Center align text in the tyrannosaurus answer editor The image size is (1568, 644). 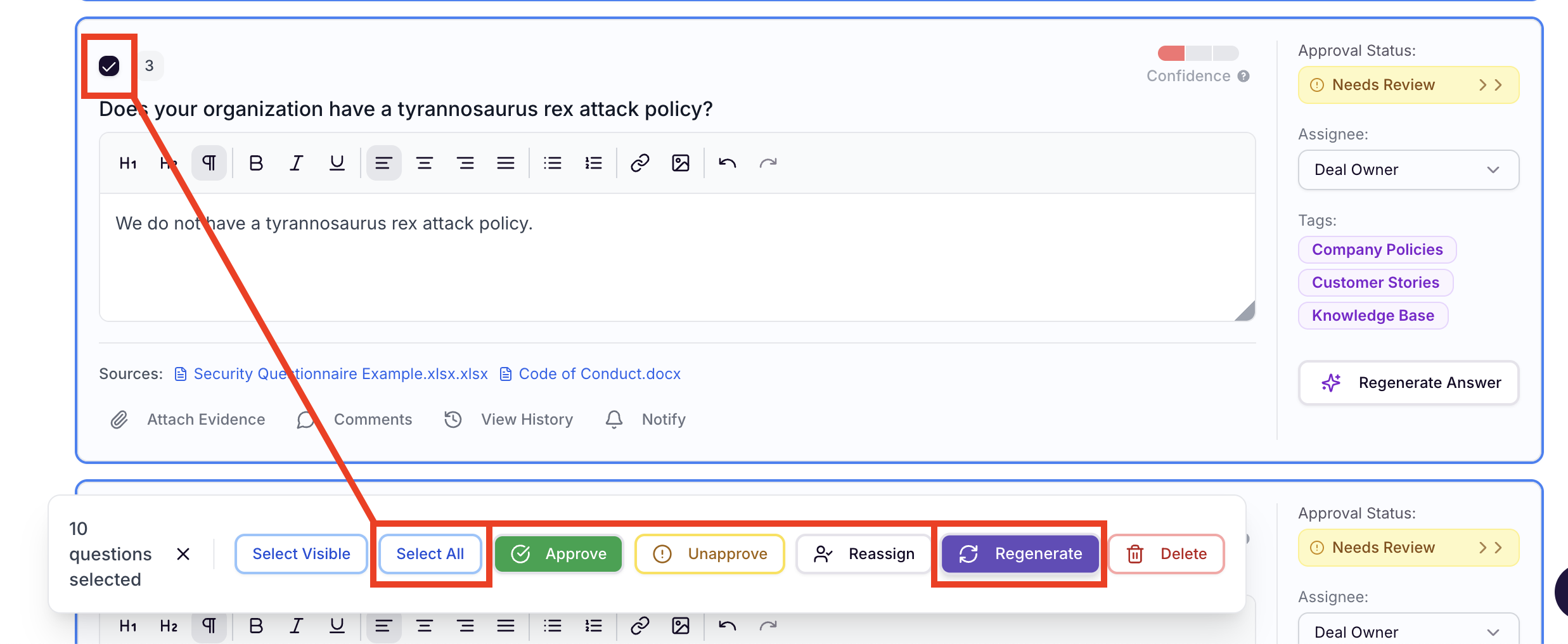425,164
